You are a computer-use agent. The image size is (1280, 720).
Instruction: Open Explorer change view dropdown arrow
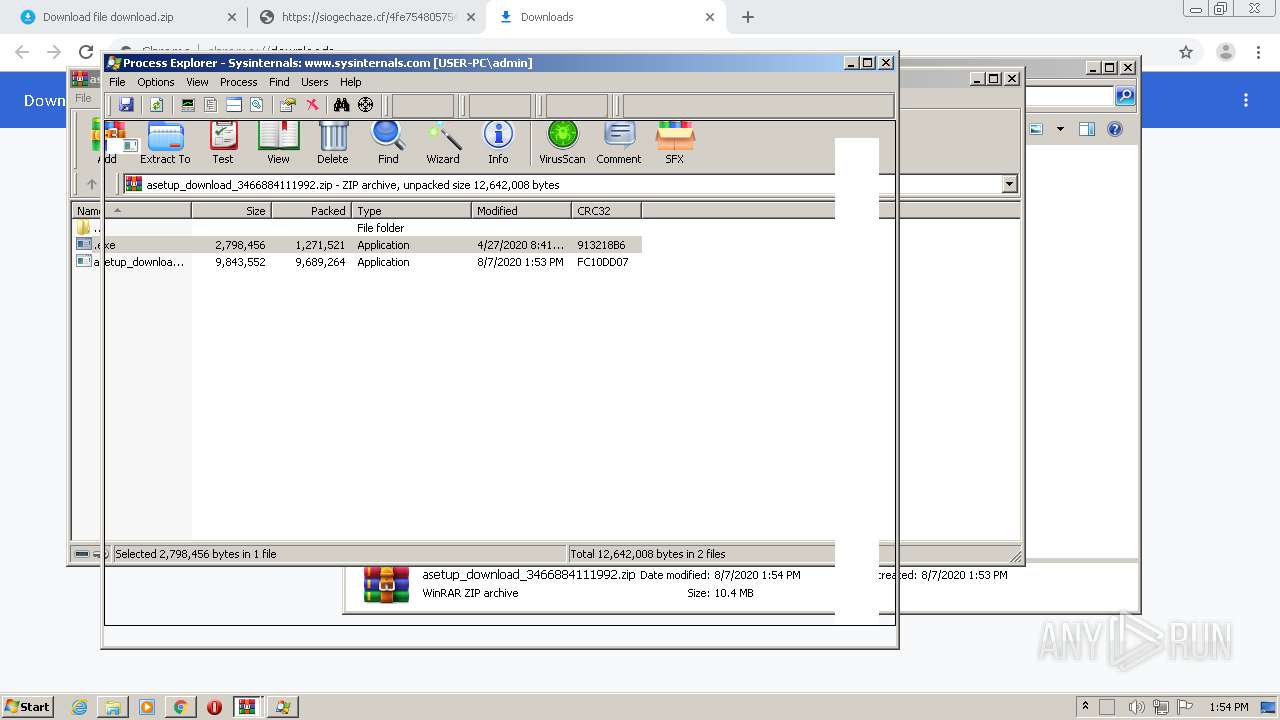click(x=1060, y=129)
